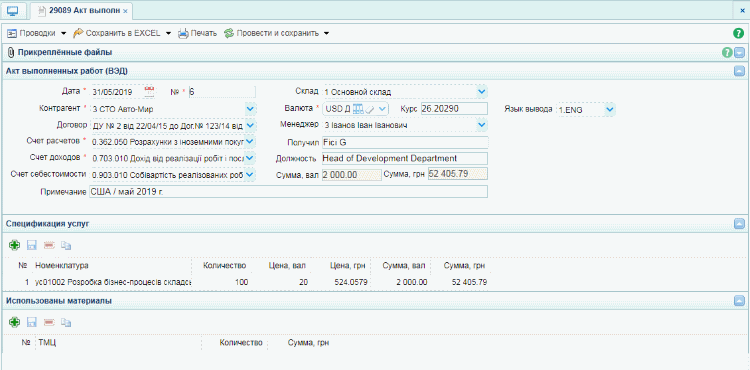
Task: Click quantity cell 100
Action: tap(242, 283)
